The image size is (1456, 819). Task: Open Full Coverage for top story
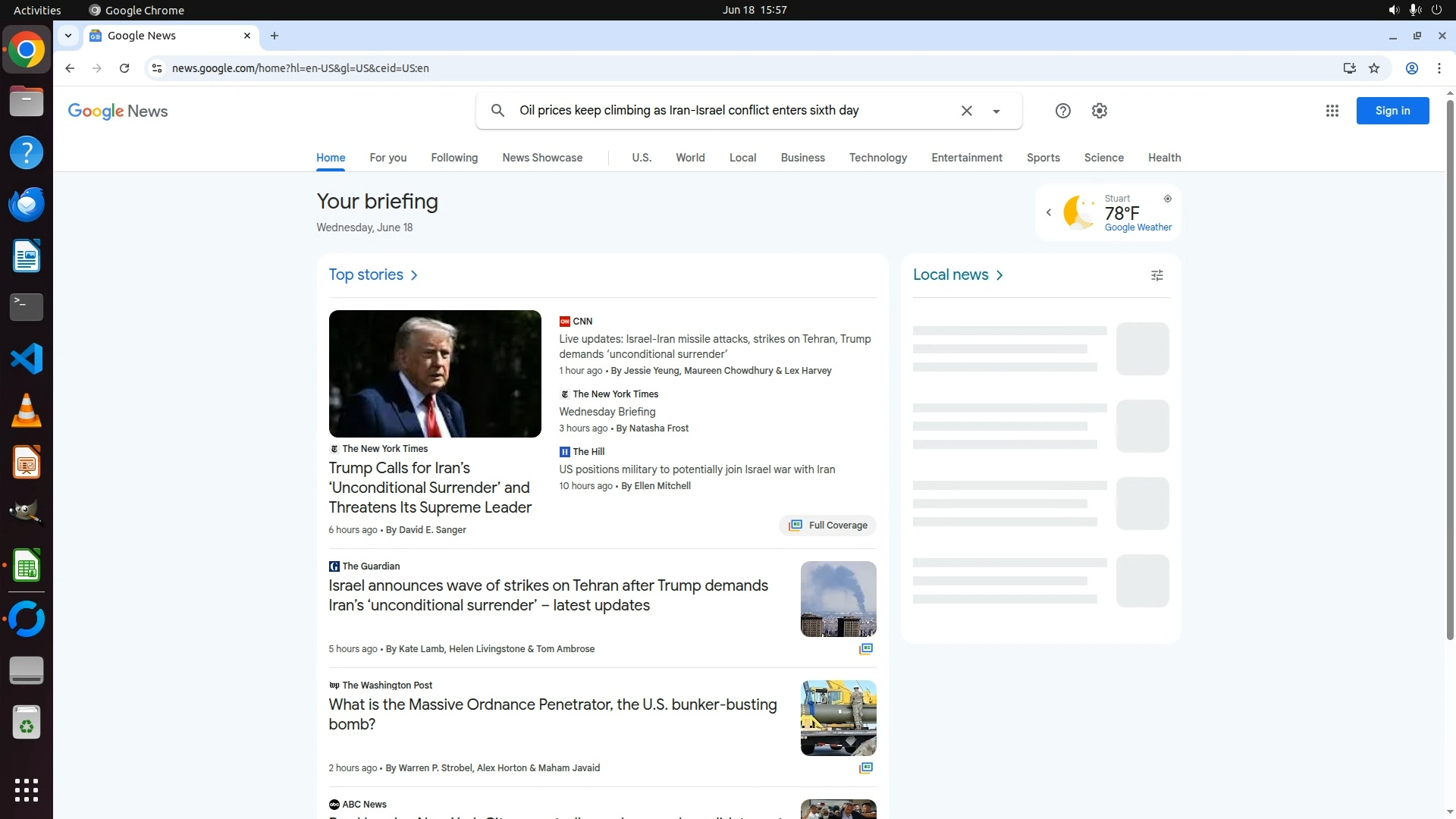827,525
